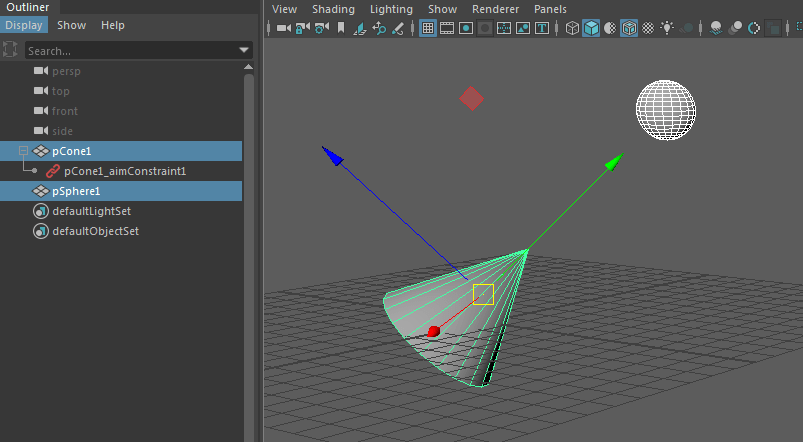This screenshot has width=803, height=442.
Task: Toggle the Film Gate icon
Action: coord(447,28)
